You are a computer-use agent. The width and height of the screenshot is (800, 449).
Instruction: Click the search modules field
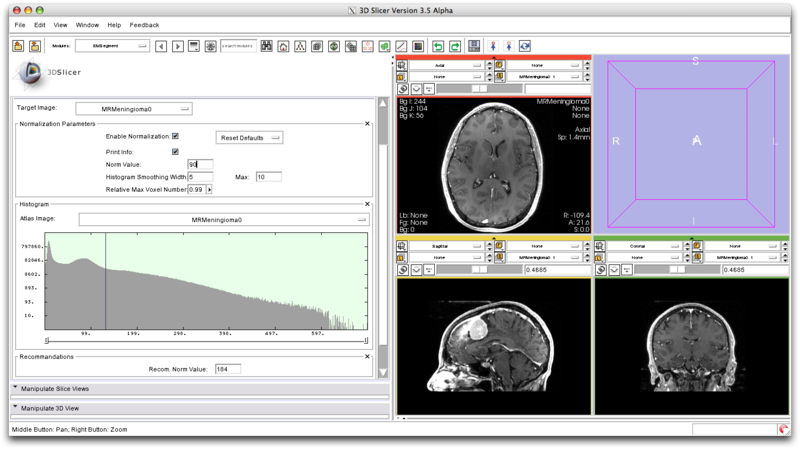(x=238, y=46)
